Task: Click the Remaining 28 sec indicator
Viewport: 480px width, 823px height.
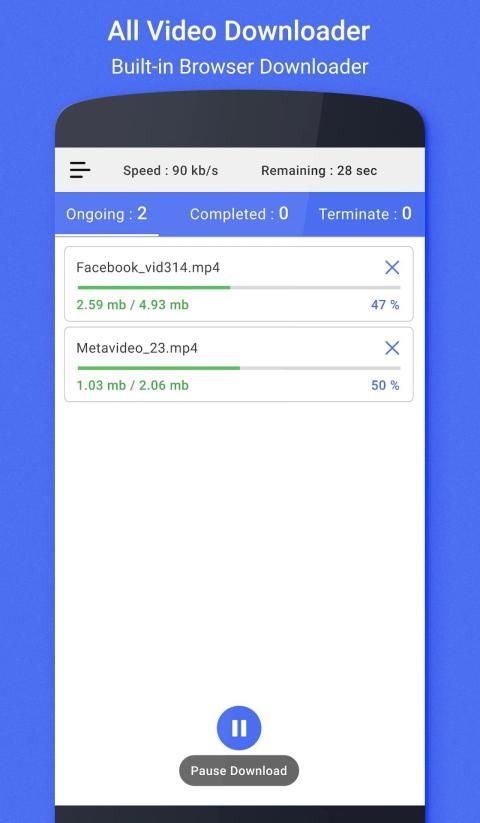Action: tap(319, 171)
